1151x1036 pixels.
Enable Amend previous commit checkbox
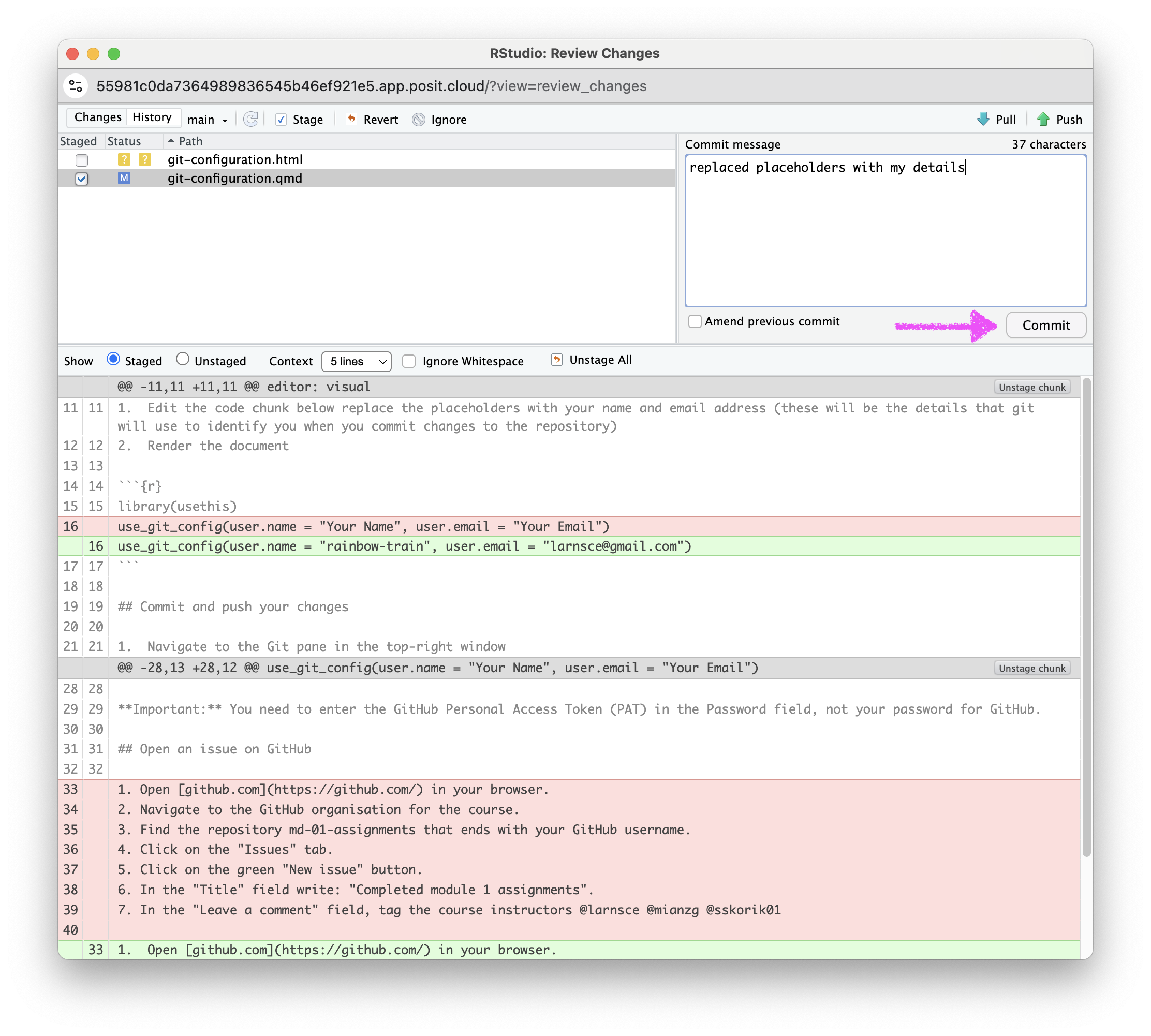click(x=695, y=322)
